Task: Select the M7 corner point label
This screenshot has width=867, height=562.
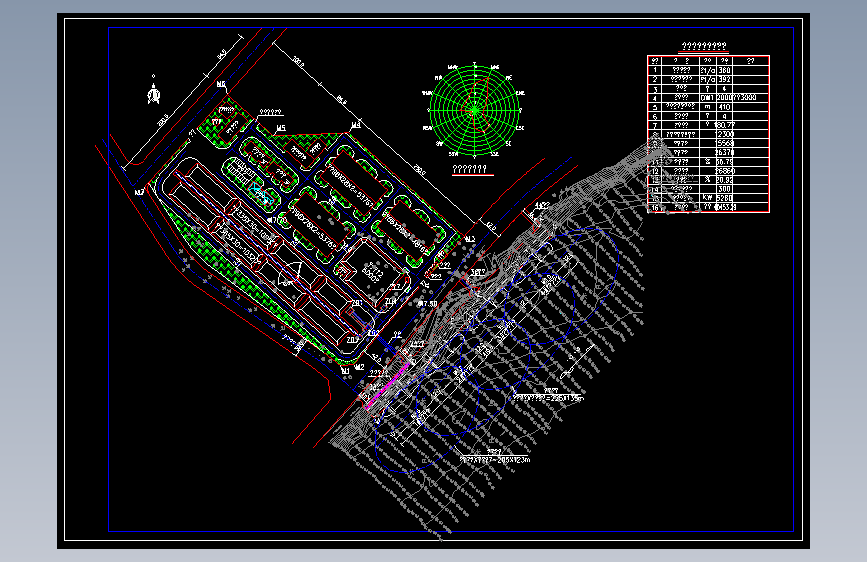Action: click(x=139, y=192)
